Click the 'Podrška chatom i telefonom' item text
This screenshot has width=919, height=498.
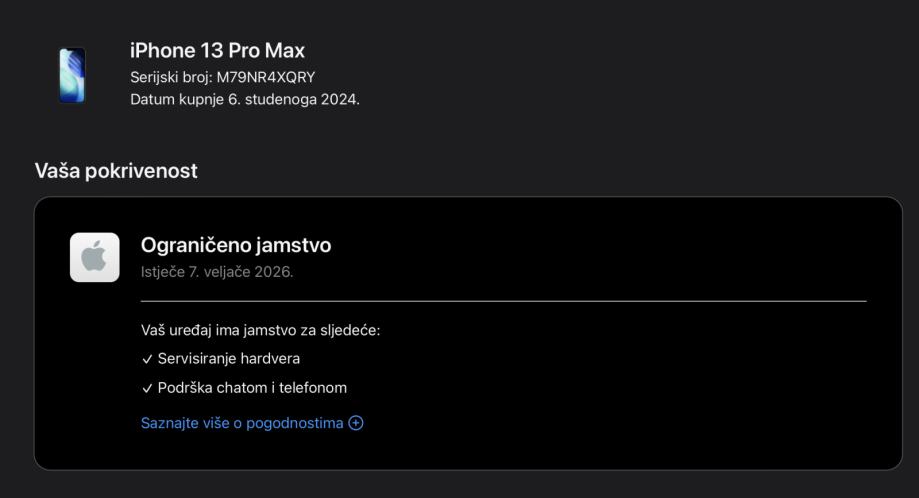(252, 388)
